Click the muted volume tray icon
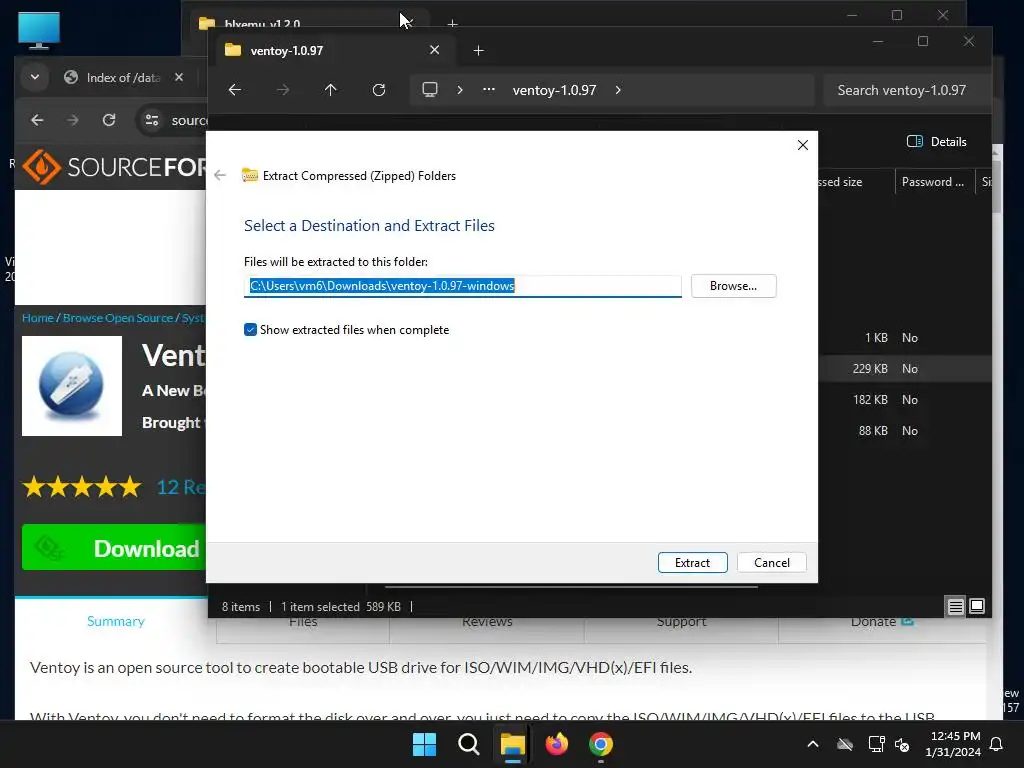The height and width of the screenshot is (768, 1024). (902, 744)
